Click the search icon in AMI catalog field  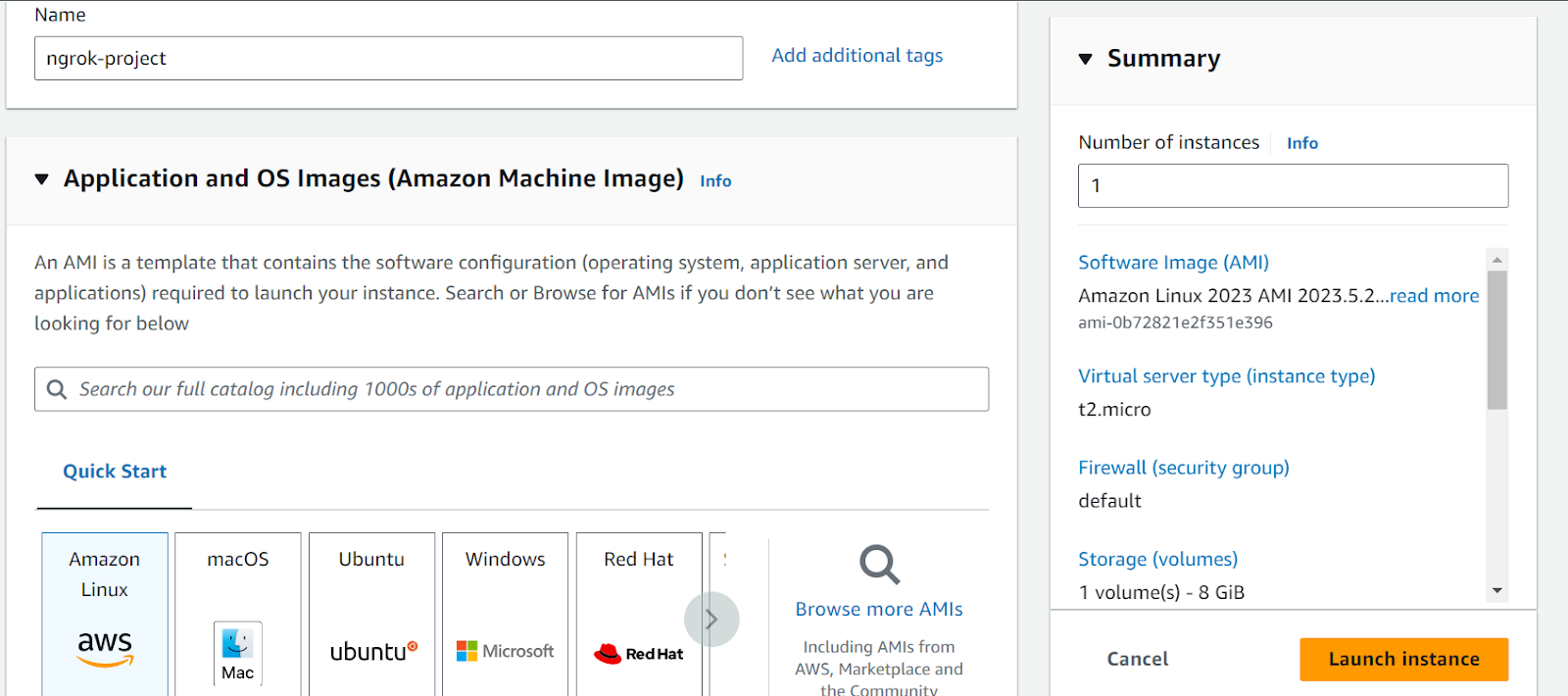pos(58,389)
